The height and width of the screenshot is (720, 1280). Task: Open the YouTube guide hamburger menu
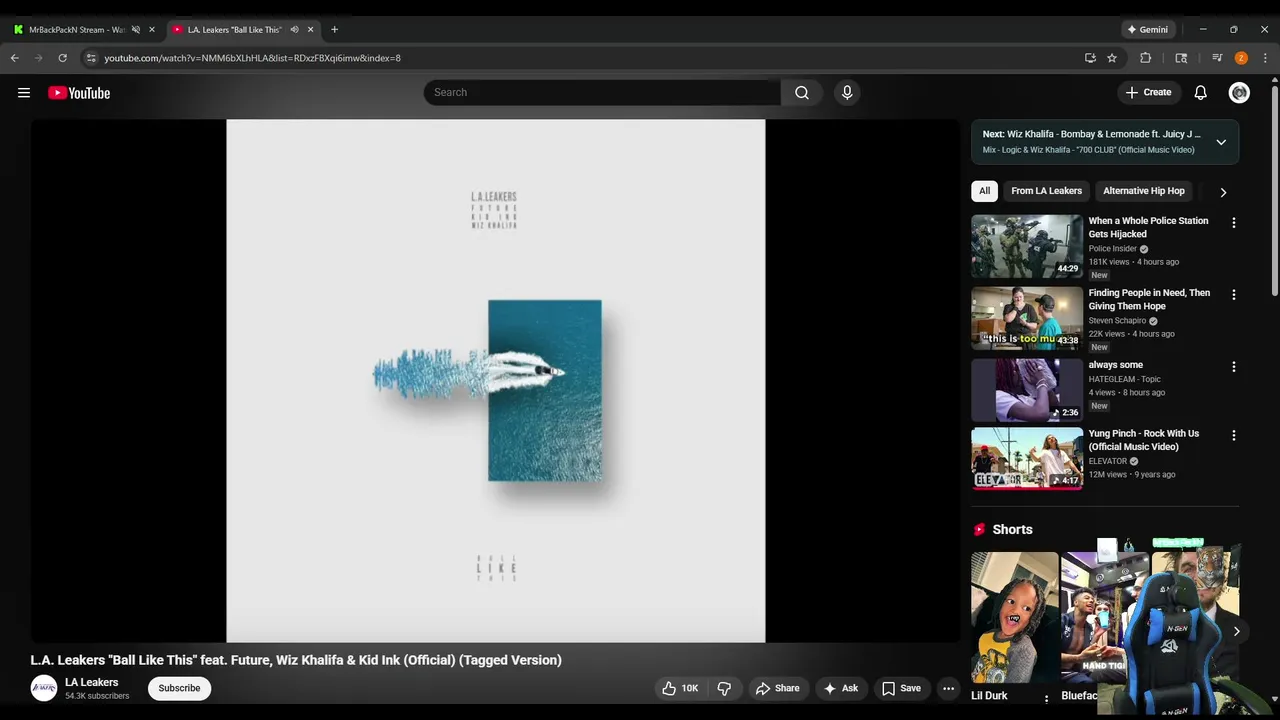point(24,93)
